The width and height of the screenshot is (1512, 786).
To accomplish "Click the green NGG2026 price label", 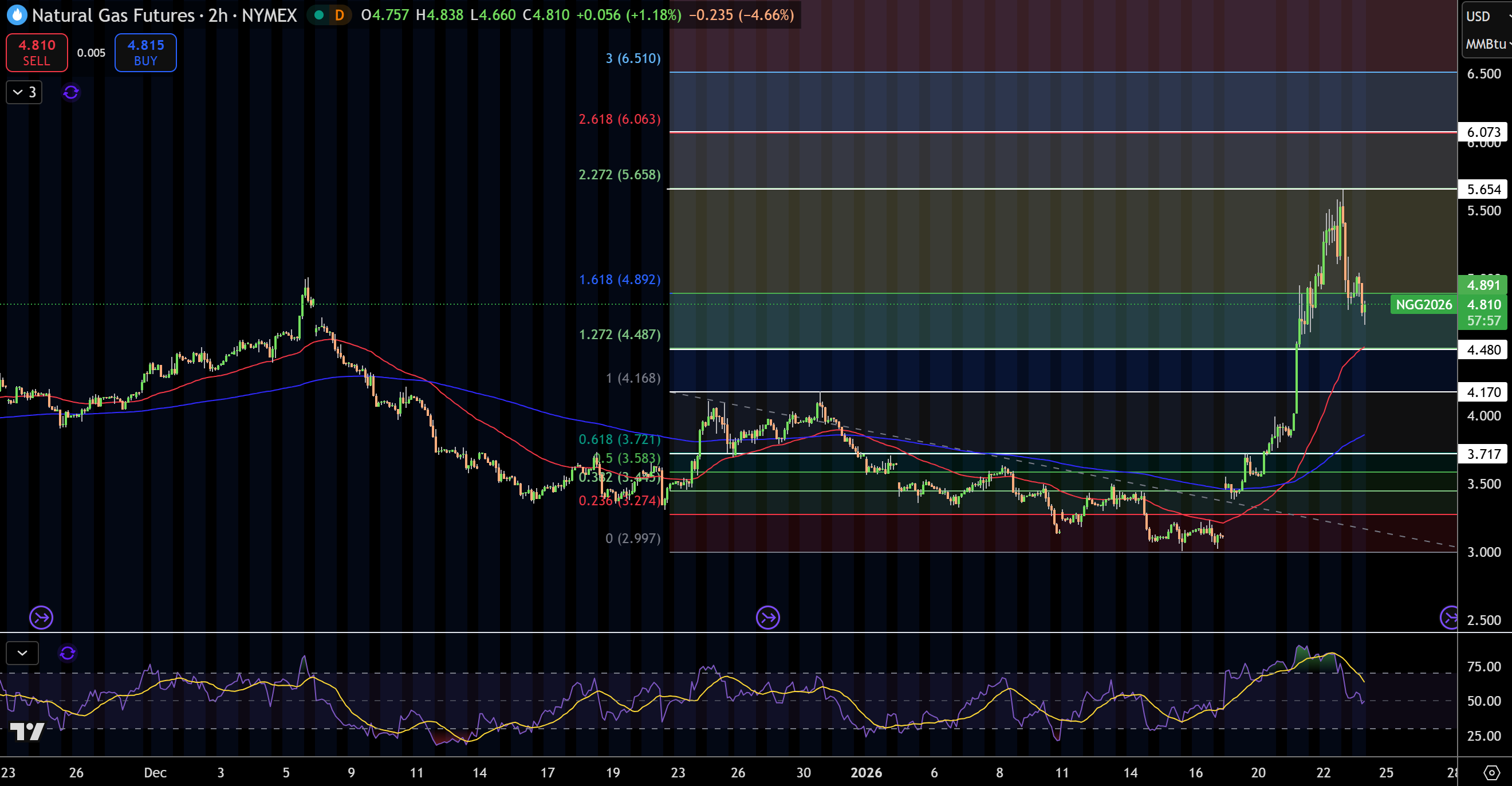I will click(1424, 305).
